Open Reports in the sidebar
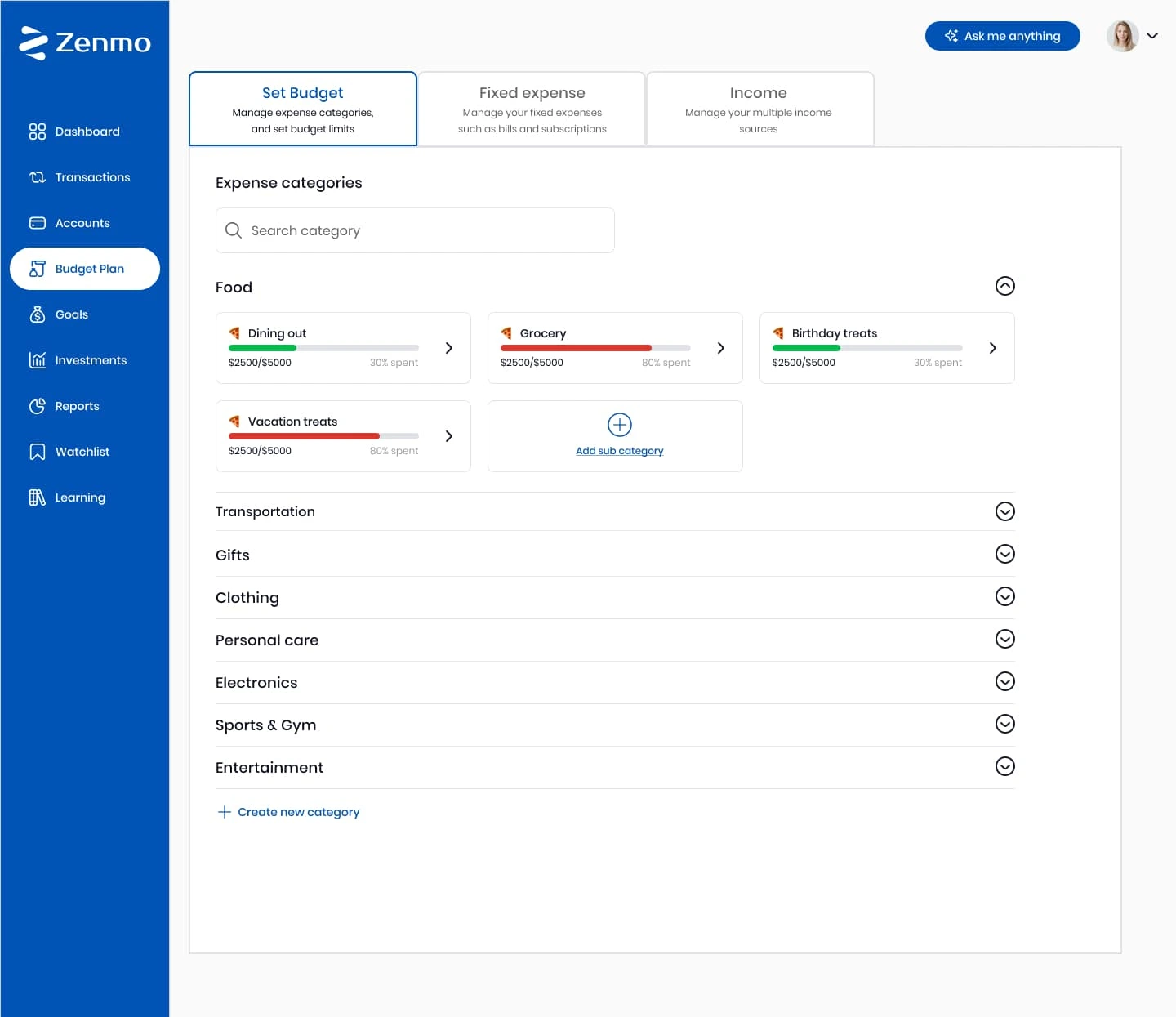Screen dimensions: 1176x1017 coord(85,406)
